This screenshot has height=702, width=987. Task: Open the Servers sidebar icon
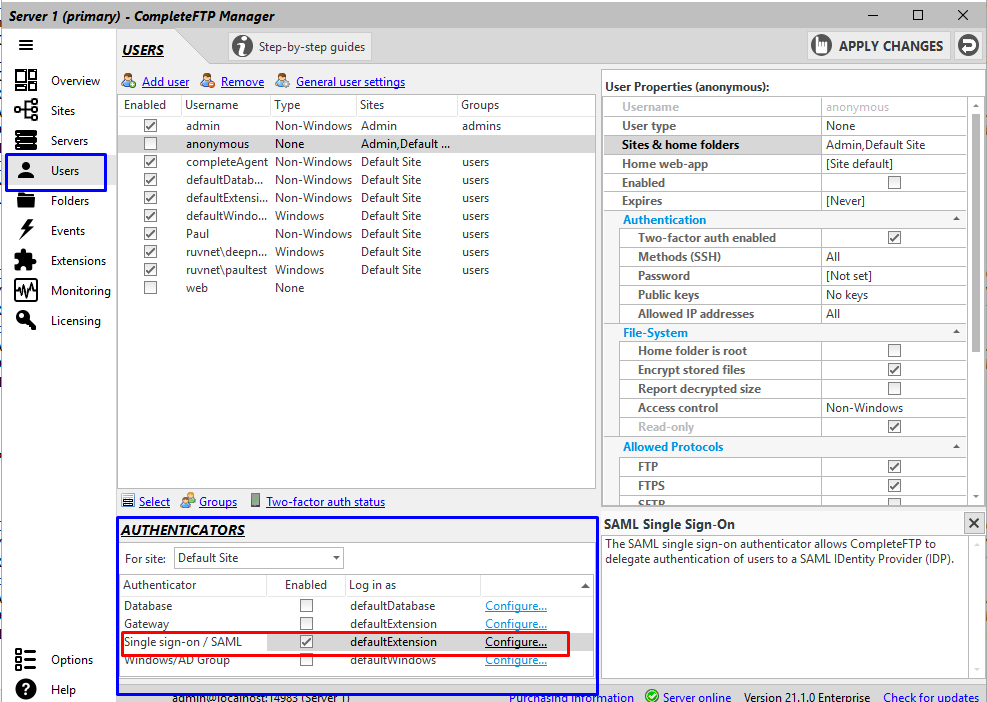click(x=26, y=141)
